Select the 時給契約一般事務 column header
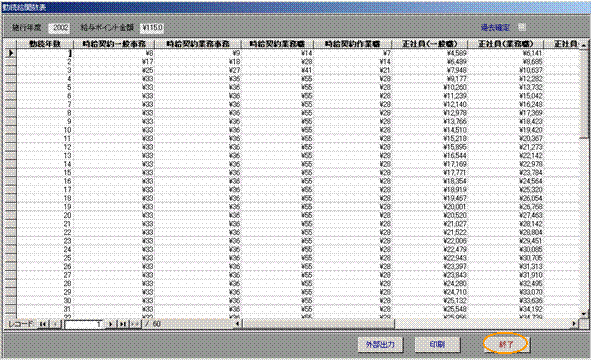 point(113,44)
